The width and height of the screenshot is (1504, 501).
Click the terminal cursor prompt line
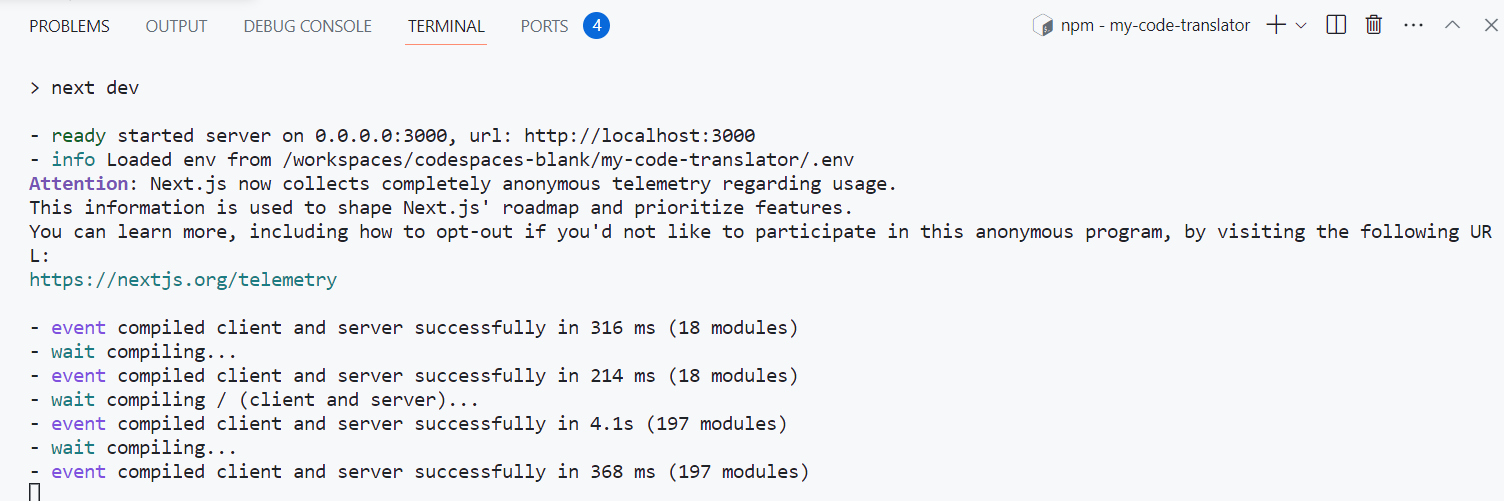pyautogui.click(x=35, y=492)
